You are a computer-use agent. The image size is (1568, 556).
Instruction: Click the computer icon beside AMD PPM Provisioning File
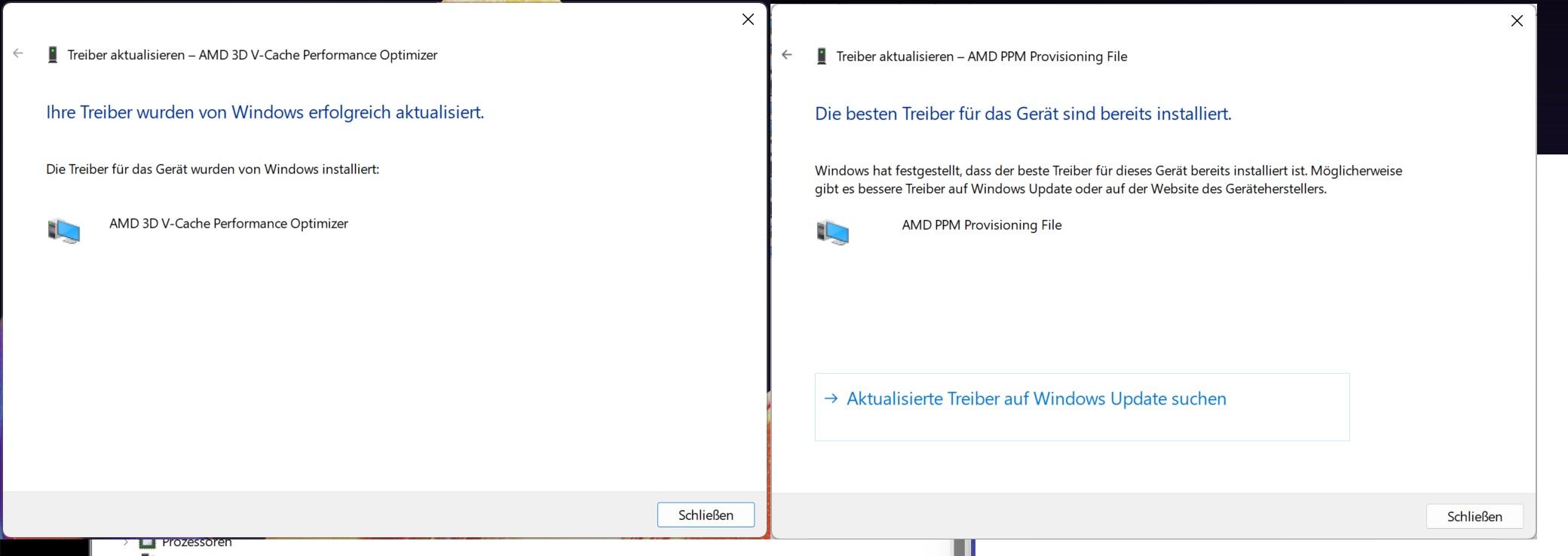coord(833,233)
